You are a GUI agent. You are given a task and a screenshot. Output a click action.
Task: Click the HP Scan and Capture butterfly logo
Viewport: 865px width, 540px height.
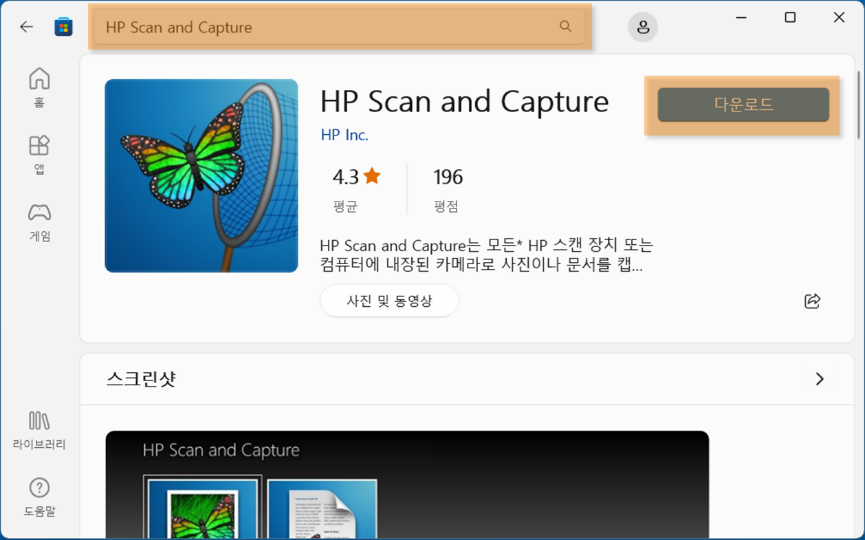point(201,175)
